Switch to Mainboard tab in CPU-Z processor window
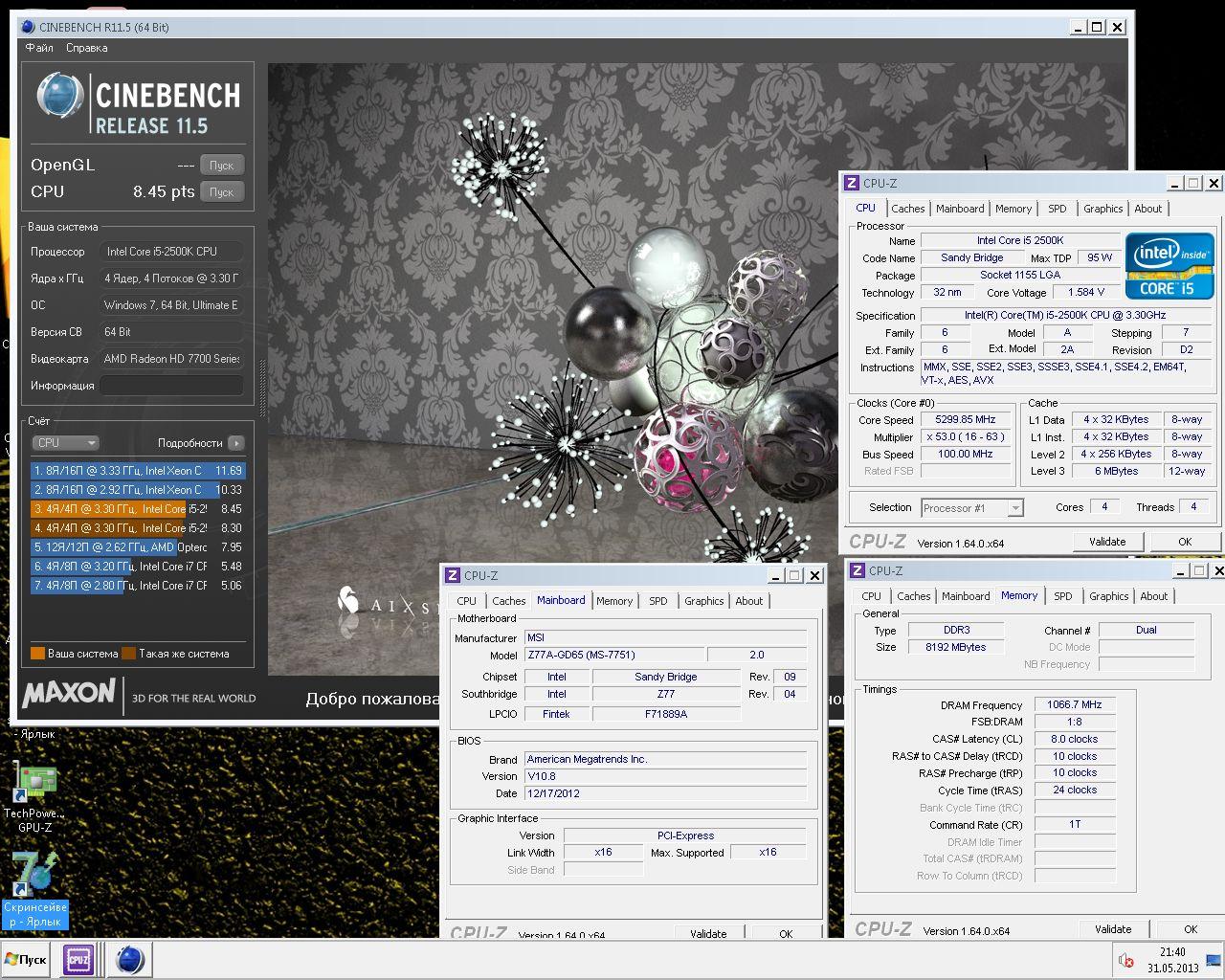Viewport: 1225px width, 980px height. tap(960, 209)
